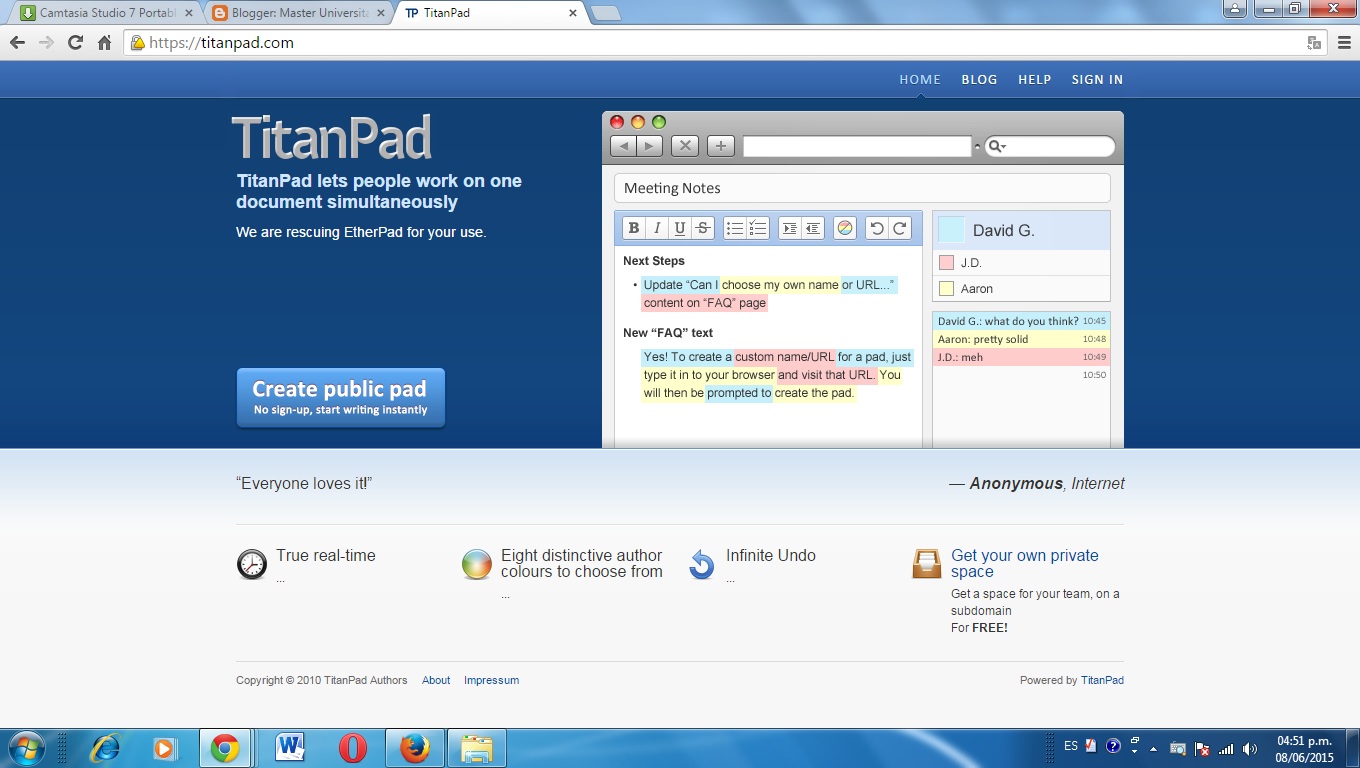
Task: Click the volume speaker icon in system tray
Action: pos(1250,749)
